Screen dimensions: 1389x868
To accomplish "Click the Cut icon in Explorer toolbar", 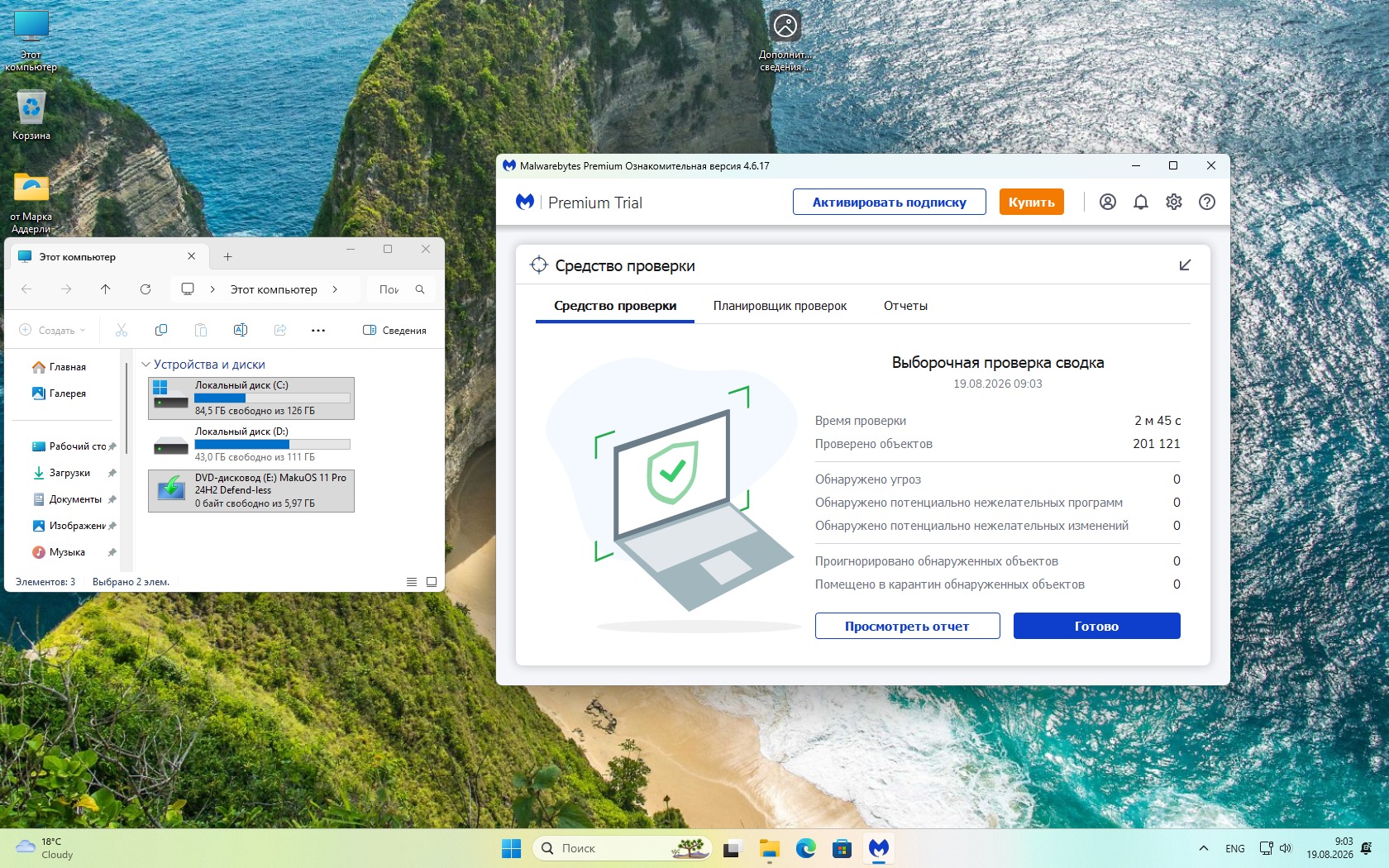I will (x=122, y=330).
